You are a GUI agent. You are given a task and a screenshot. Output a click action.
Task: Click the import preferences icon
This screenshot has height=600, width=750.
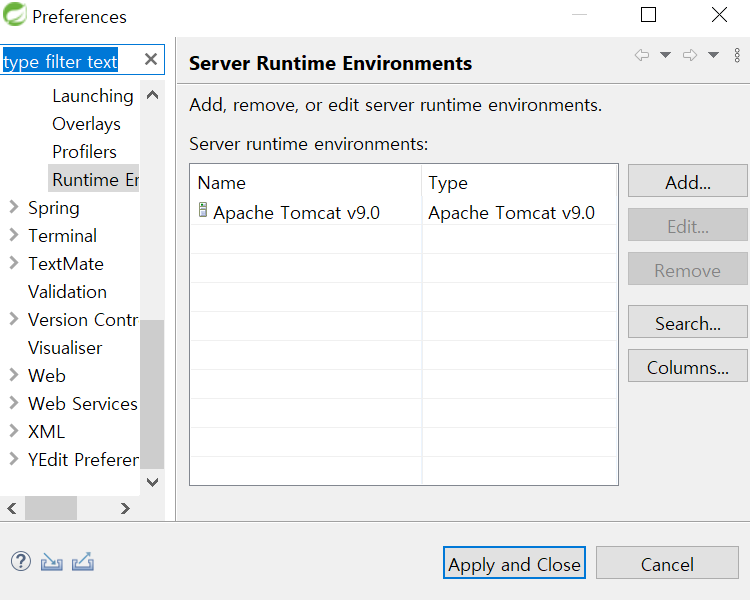[52, 562]
